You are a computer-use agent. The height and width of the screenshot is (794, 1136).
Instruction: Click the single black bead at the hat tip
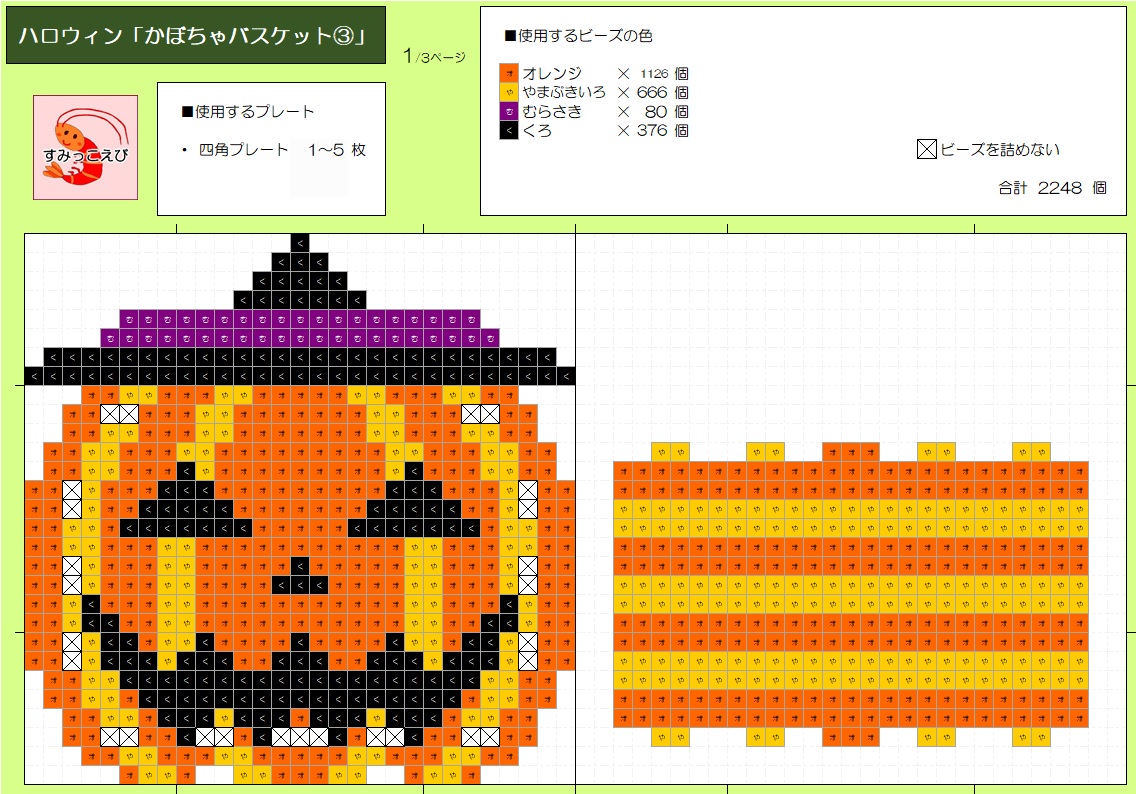[300, 242]
